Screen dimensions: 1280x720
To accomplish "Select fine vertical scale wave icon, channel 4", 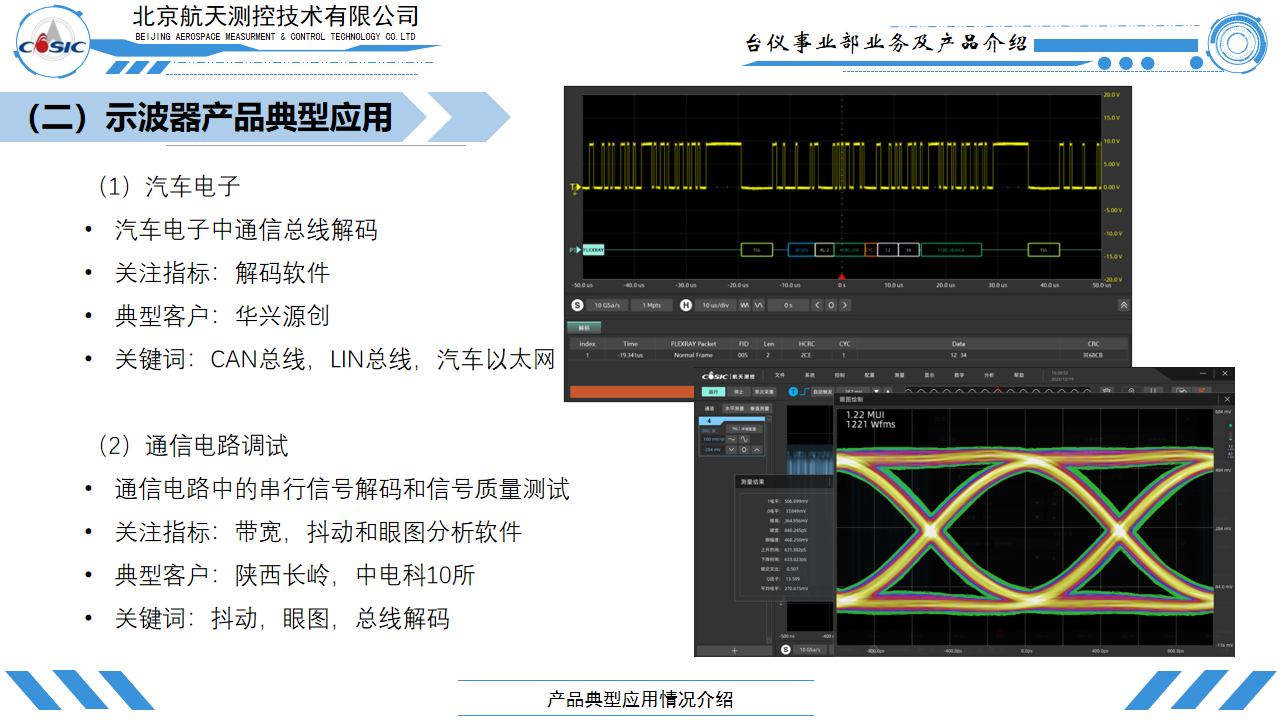I will pyautogui.click(x=744, y=439).
